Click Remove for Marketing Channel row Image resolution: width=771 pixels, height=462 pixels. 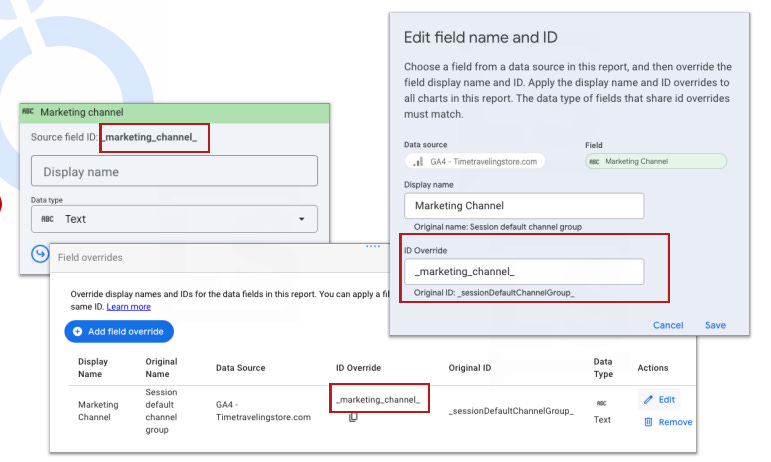[x=668, y=422]
